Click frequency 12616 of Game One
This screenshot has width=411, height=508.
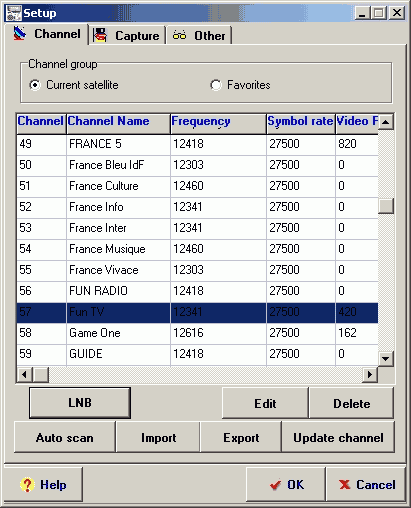point(188,333)
